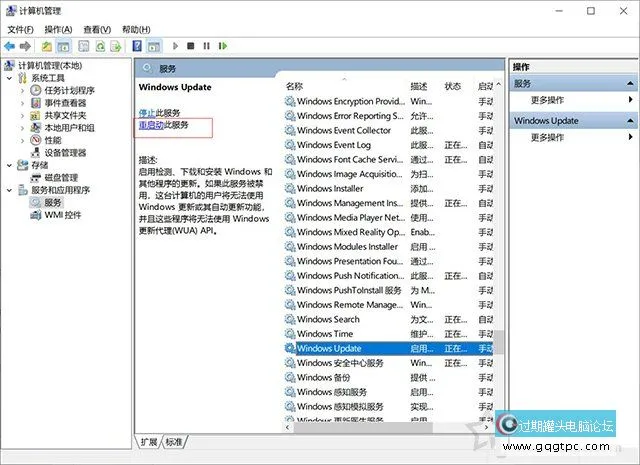Sort services by the 状态 column header
Screen dimensions: 640x465
pos(453,86)
